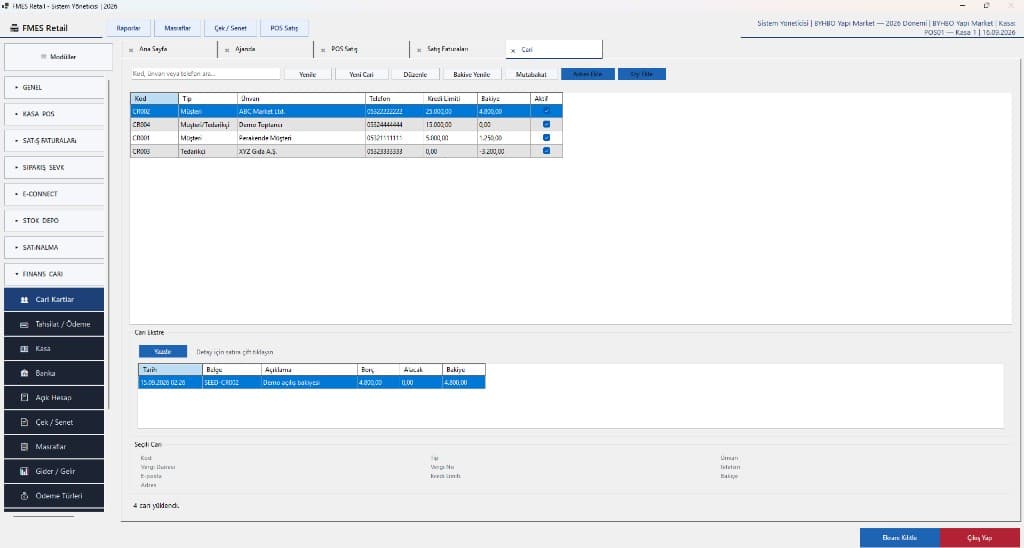Viewport: 1024px width, 548px height.
Task: Open the Raporlar top shortcut
Action: (x=129, y=28)
